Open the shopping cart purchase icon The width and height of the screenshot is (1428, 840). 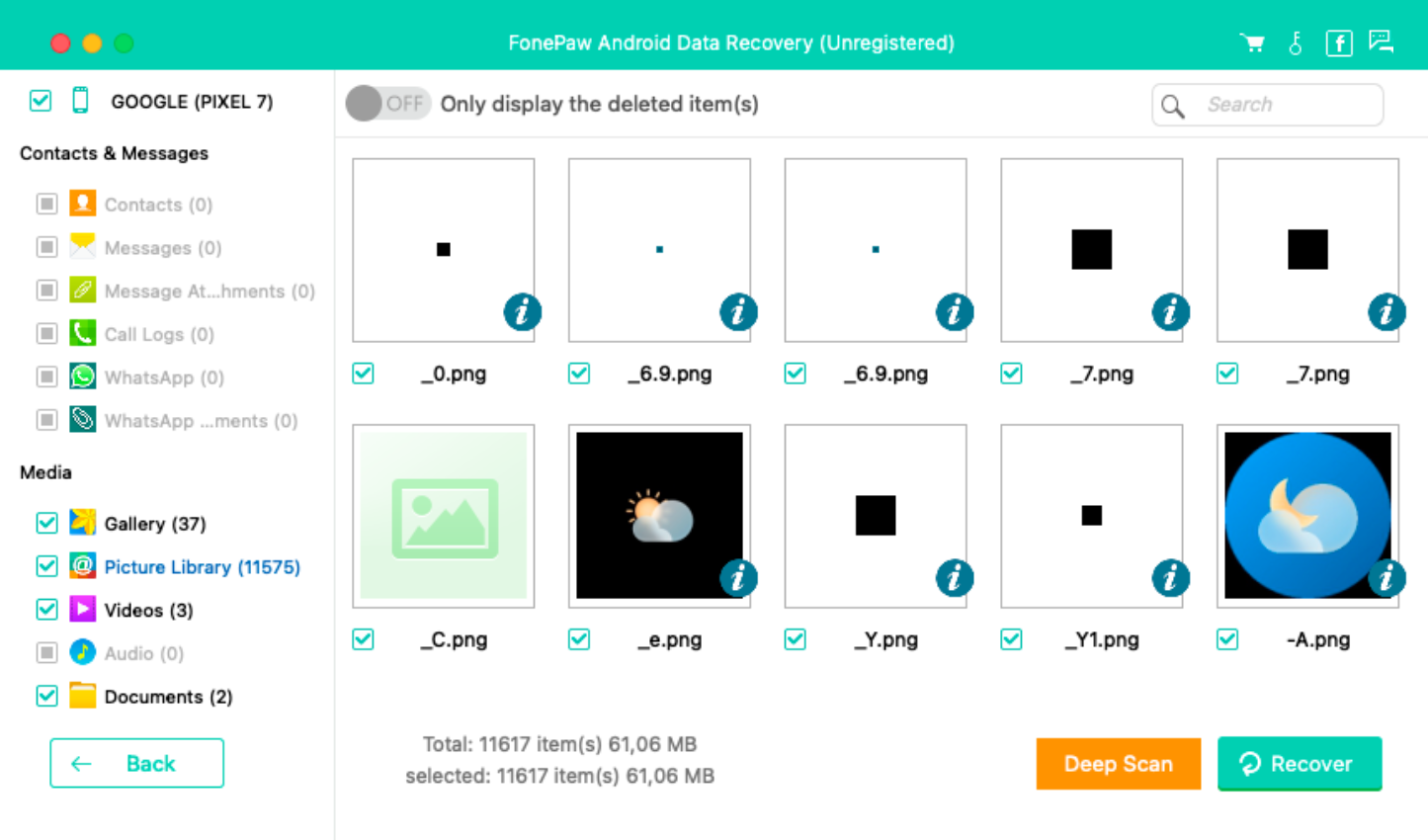1252,42
